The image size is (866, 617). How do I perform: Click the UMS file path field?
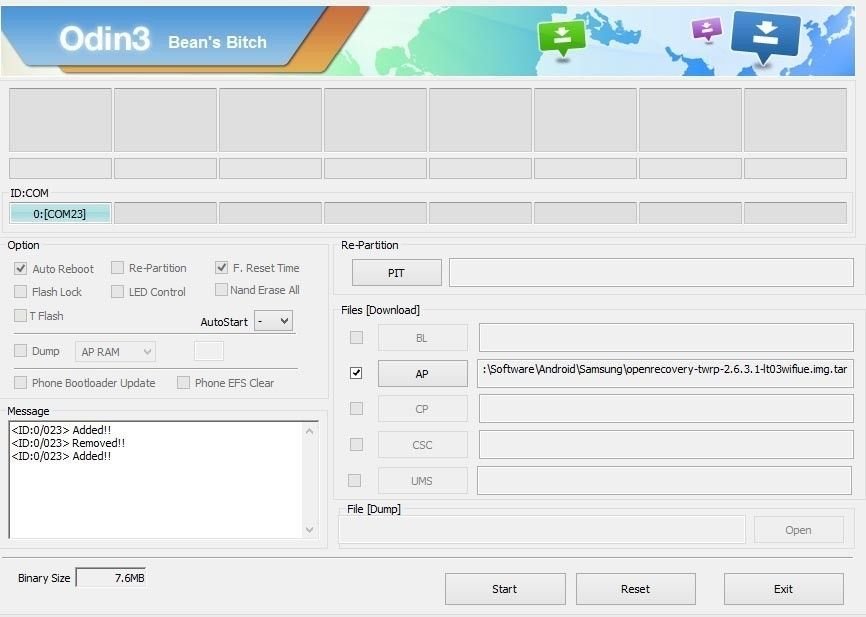click(x=664, y=481)
